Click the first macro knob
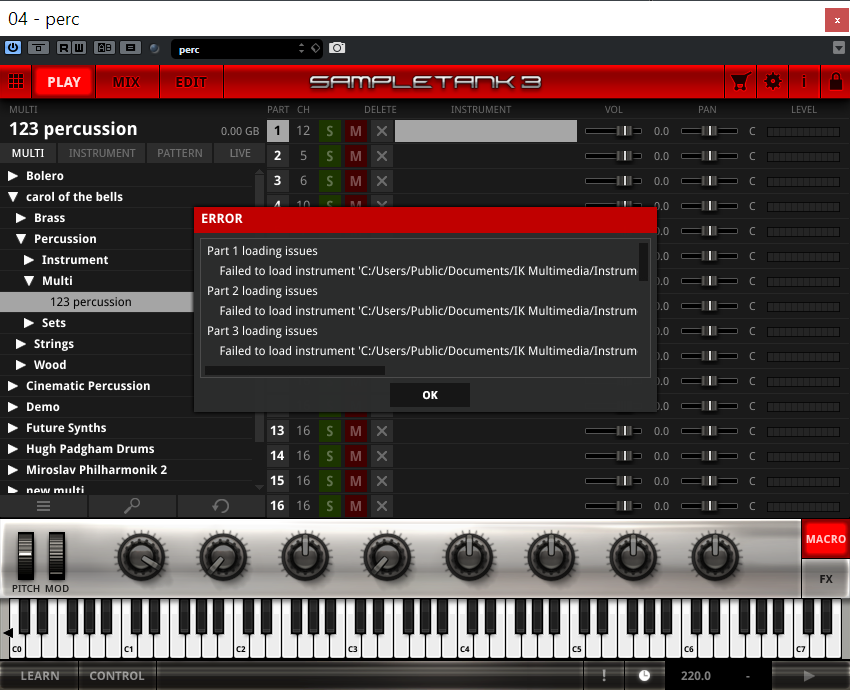850x690 pixels. click(141, 557)
